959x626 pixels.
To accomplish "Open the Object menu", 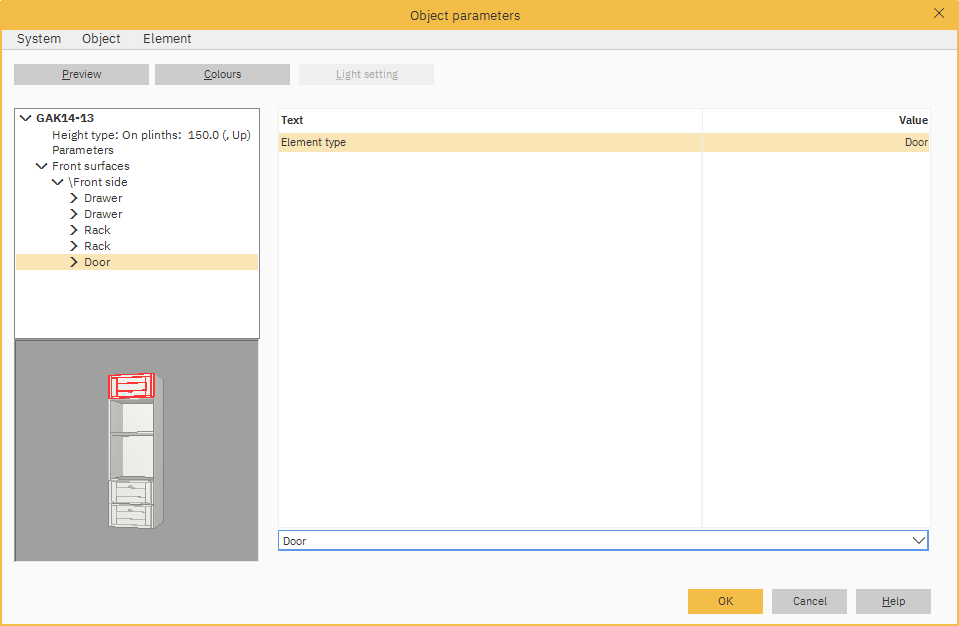I will [x=100, y=38].
